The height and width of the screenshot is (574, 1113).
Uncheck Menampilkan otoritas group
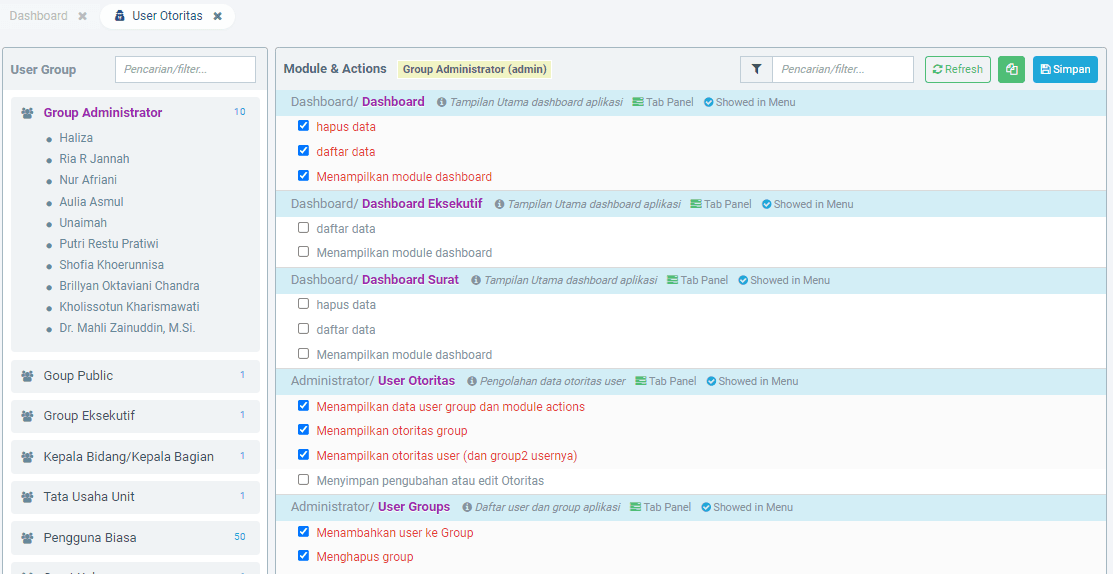pyautogui.click(x=304, y=430)
